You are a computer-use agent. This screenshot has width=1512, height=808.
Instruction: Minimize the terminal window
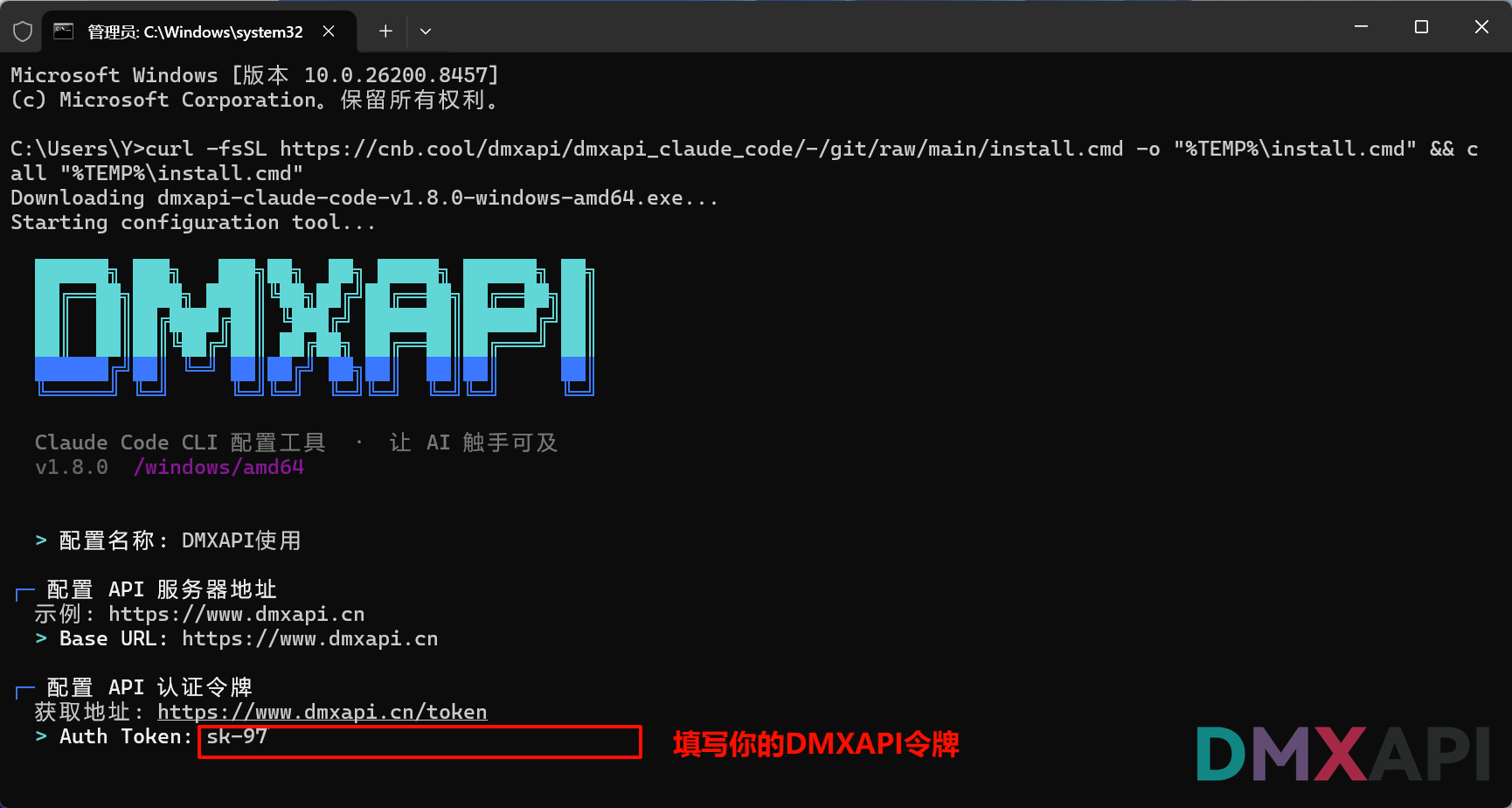pyautogui.click(x=1361, y=27)
